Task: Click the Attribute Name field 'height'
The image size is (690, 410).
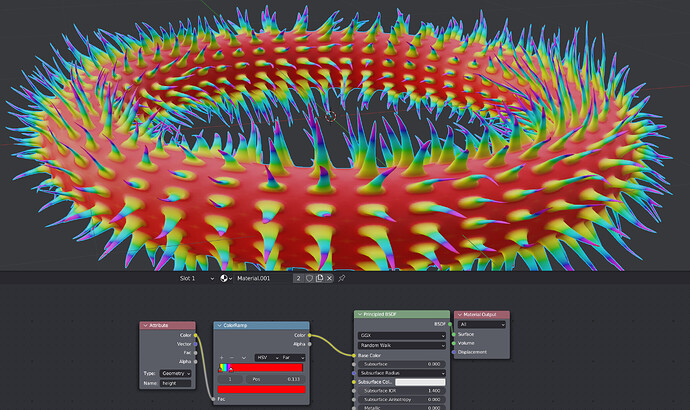Action: coord(175,384)
